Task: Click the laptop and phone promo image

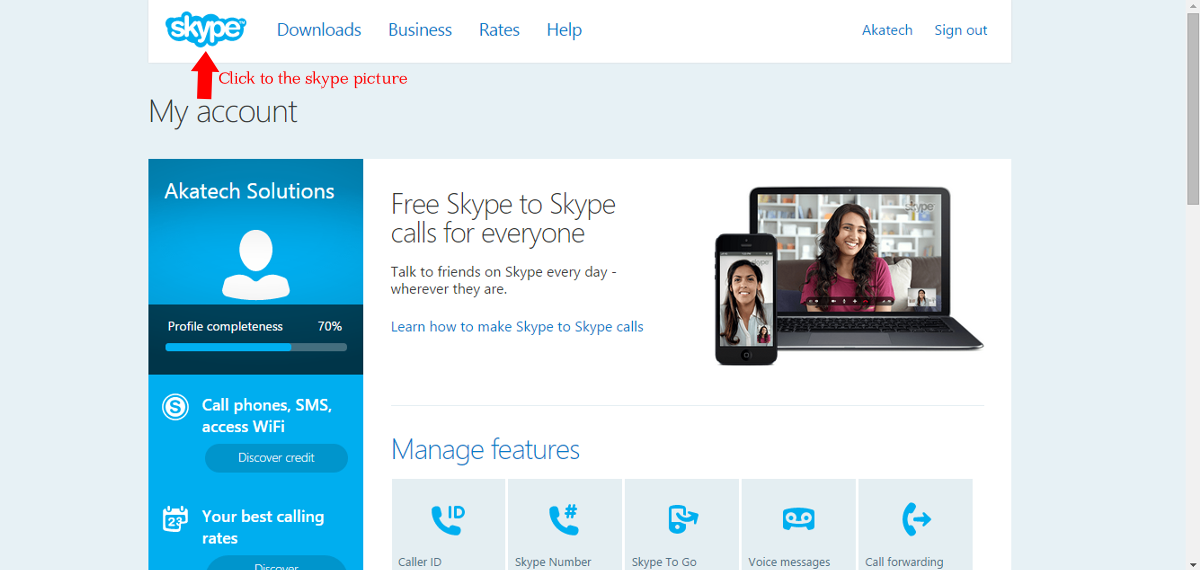Action: pos(849,275)
